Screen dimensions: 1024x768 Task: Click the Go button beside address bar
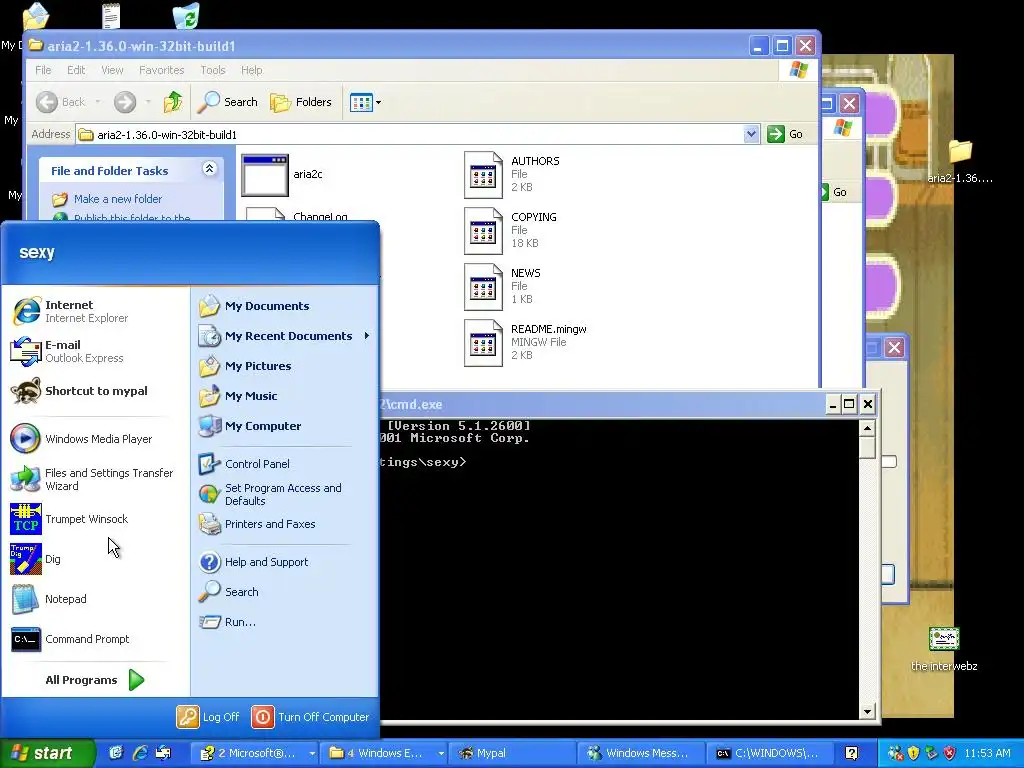pyautogui.click(x=786, y=134)
